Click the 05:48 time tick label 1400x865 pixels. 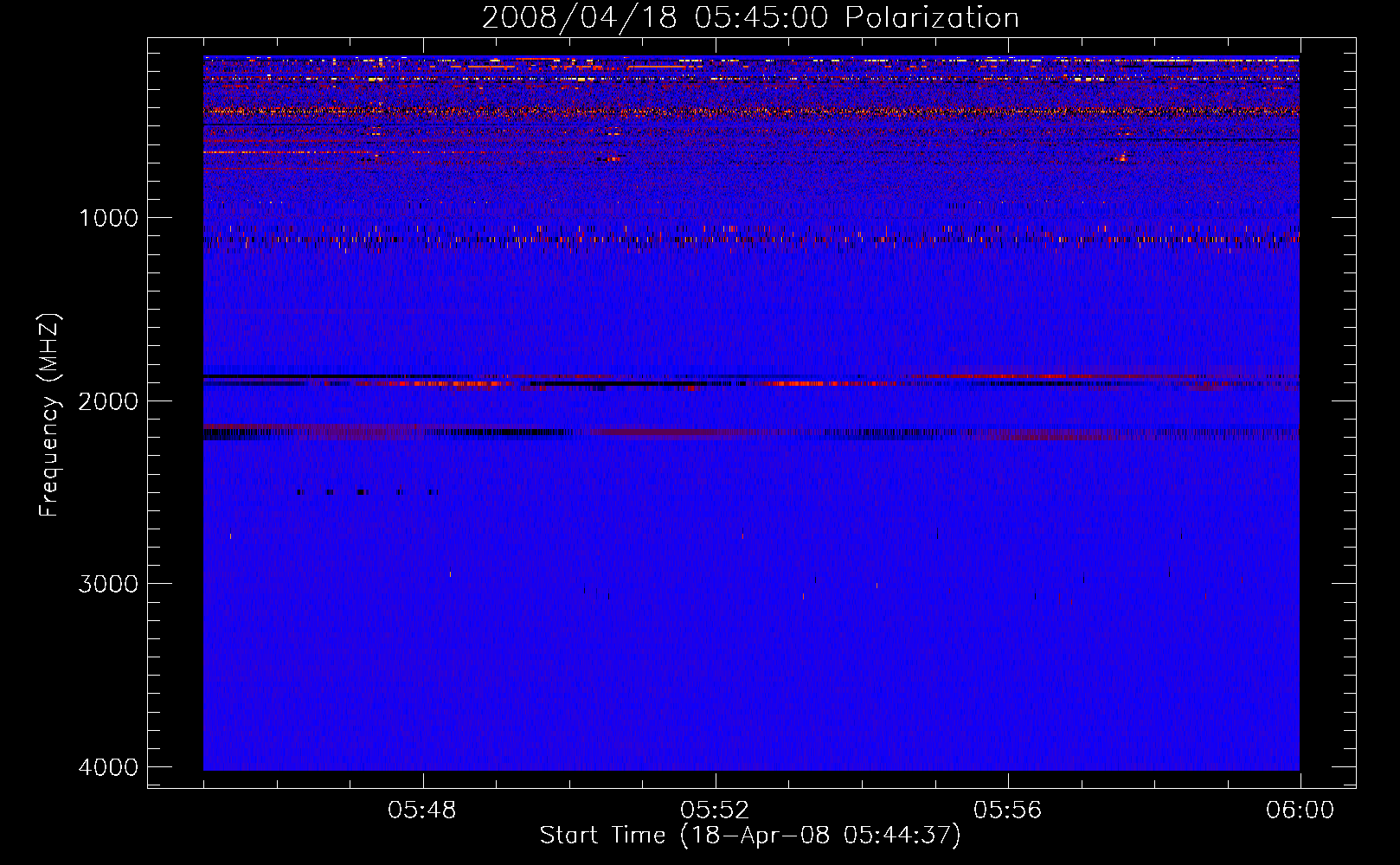422,811
